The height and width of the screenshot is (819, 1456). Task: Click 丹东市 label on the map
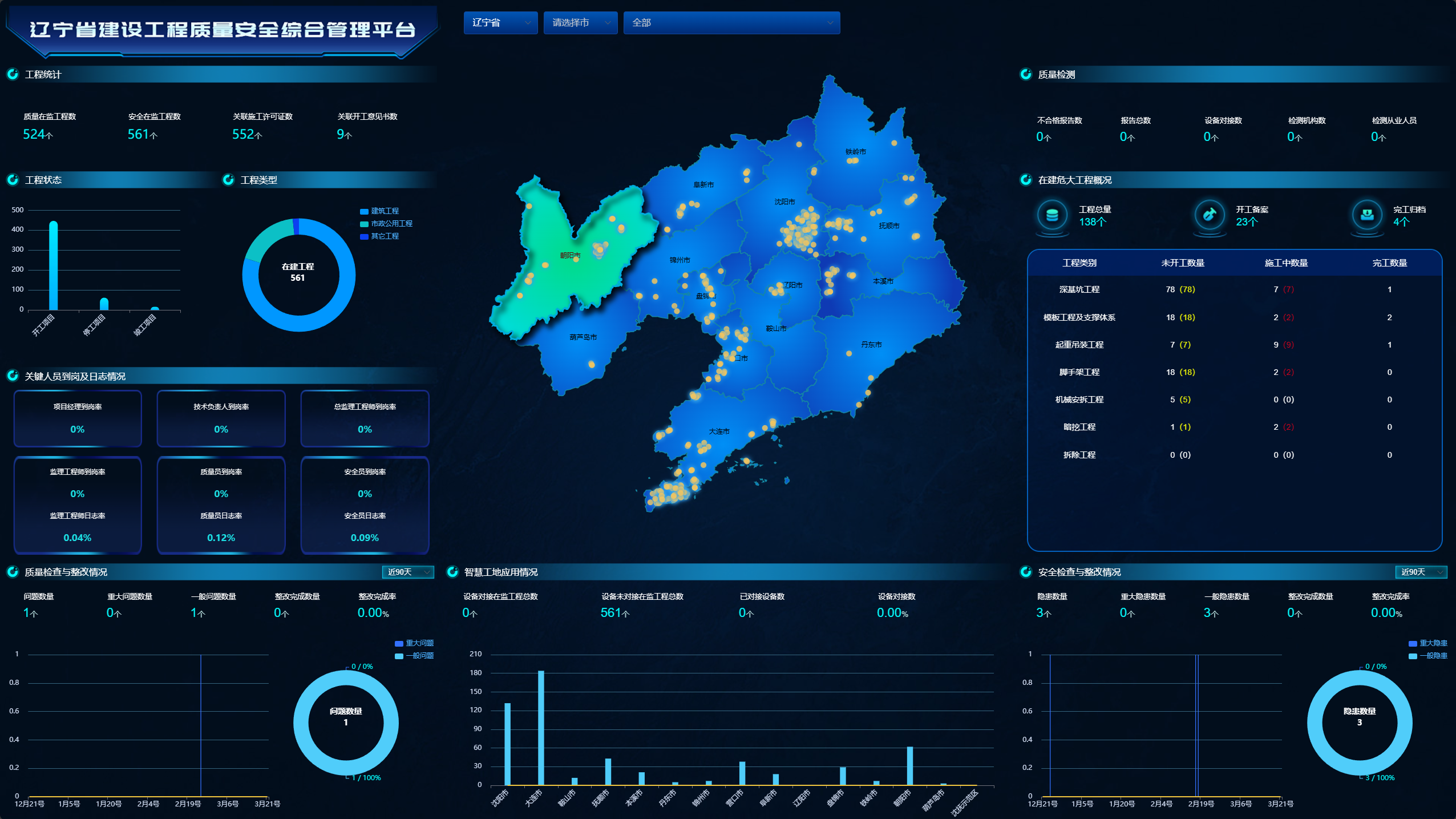[x=871, y=345]
